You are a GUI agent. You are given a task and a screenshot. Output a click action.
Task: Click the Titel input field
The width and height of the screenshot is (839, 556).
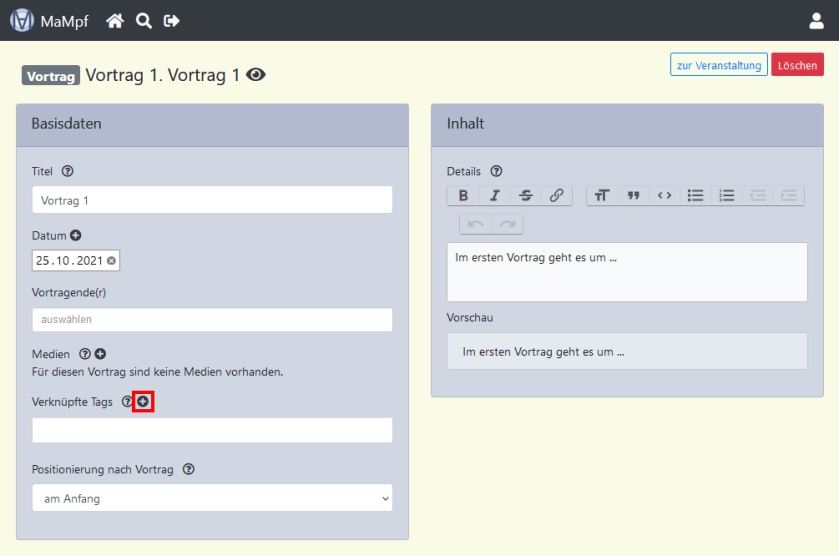pyautogui.click(x=212, y=200)
